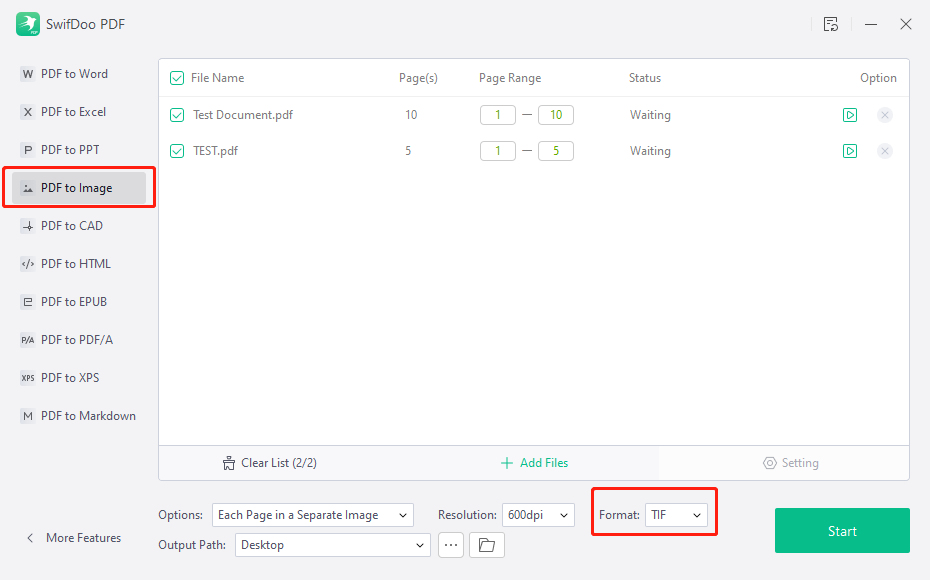Image resolution: width=930 pixels, height=580 pixels.
Task: Open the Desktop Output Path dropdown
Action: (x=333, y=545)
